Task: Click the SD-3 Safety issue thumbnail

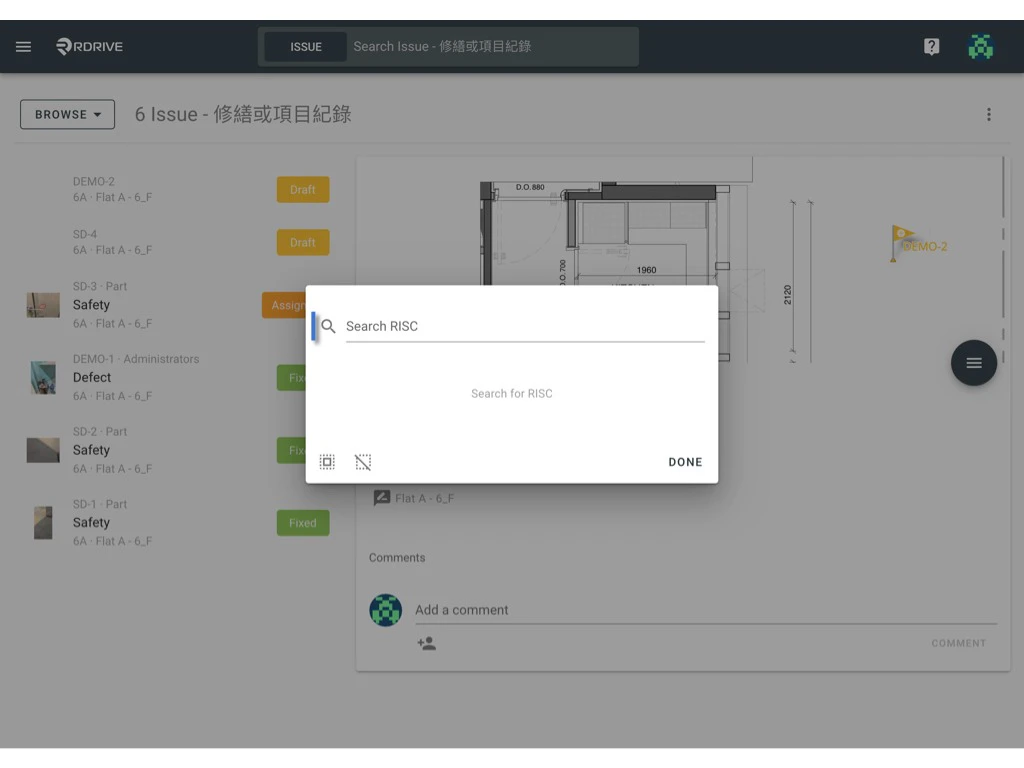Action: pyautogui.click(x=42, y=305)
